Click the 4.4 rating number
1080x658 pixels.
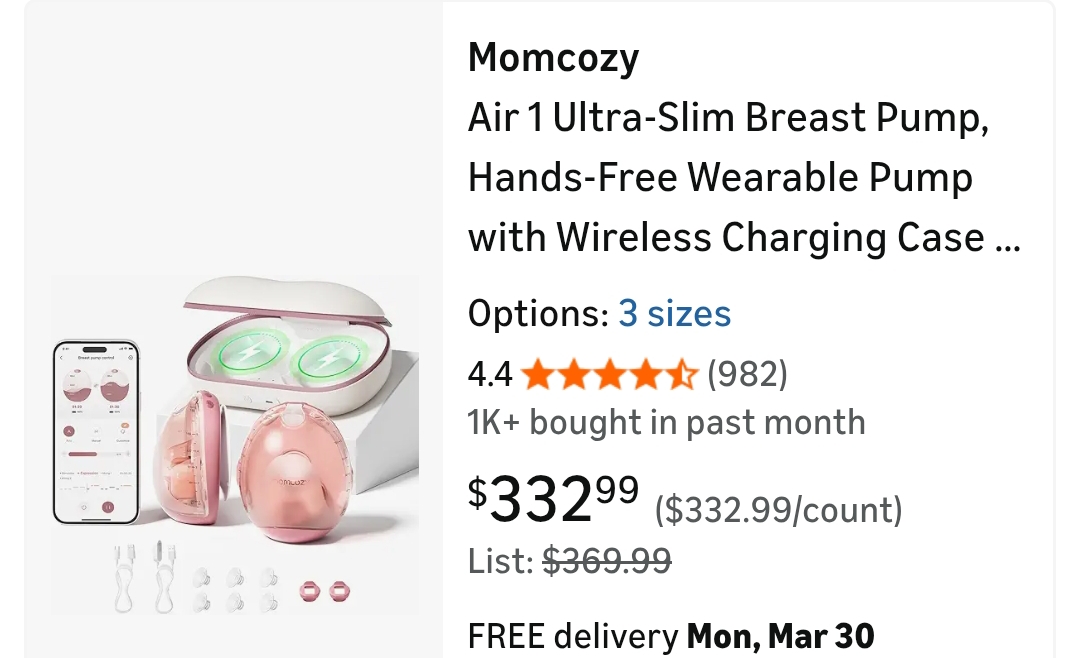pyautogui.click(x=490, y=375)
